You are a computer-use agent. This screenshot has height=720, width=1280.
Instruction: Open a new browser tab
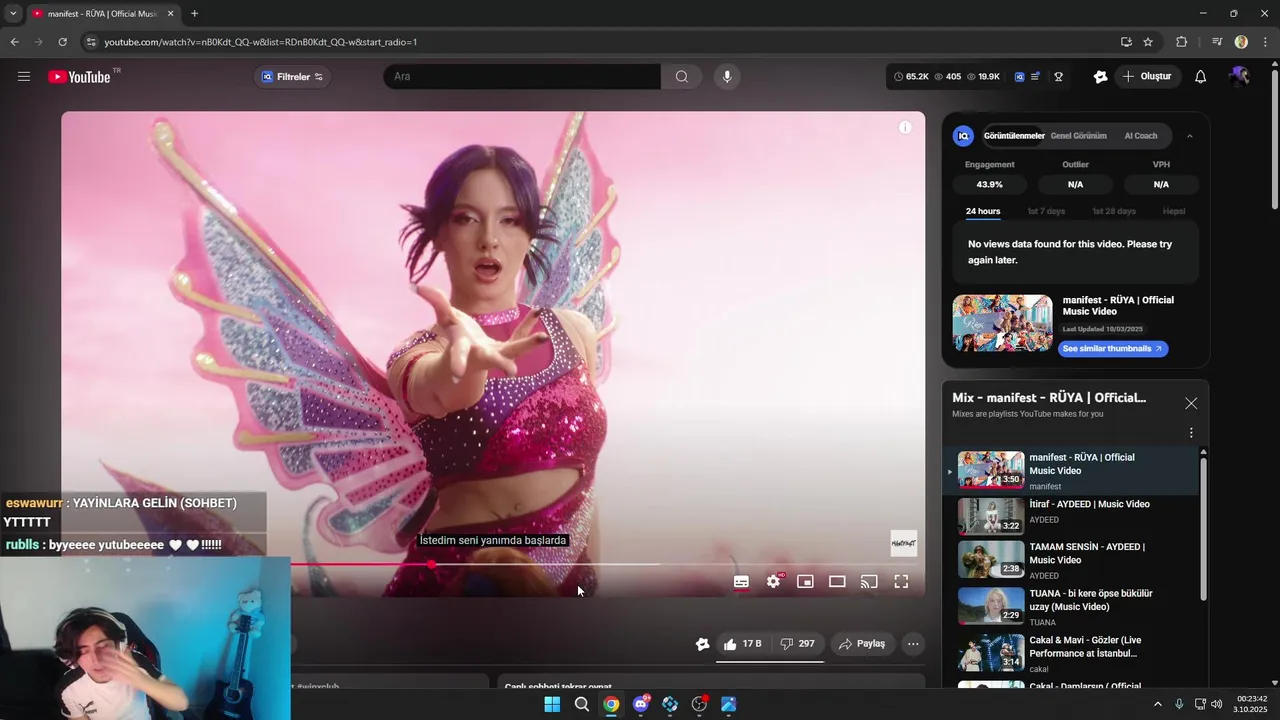tap(194, 14)
